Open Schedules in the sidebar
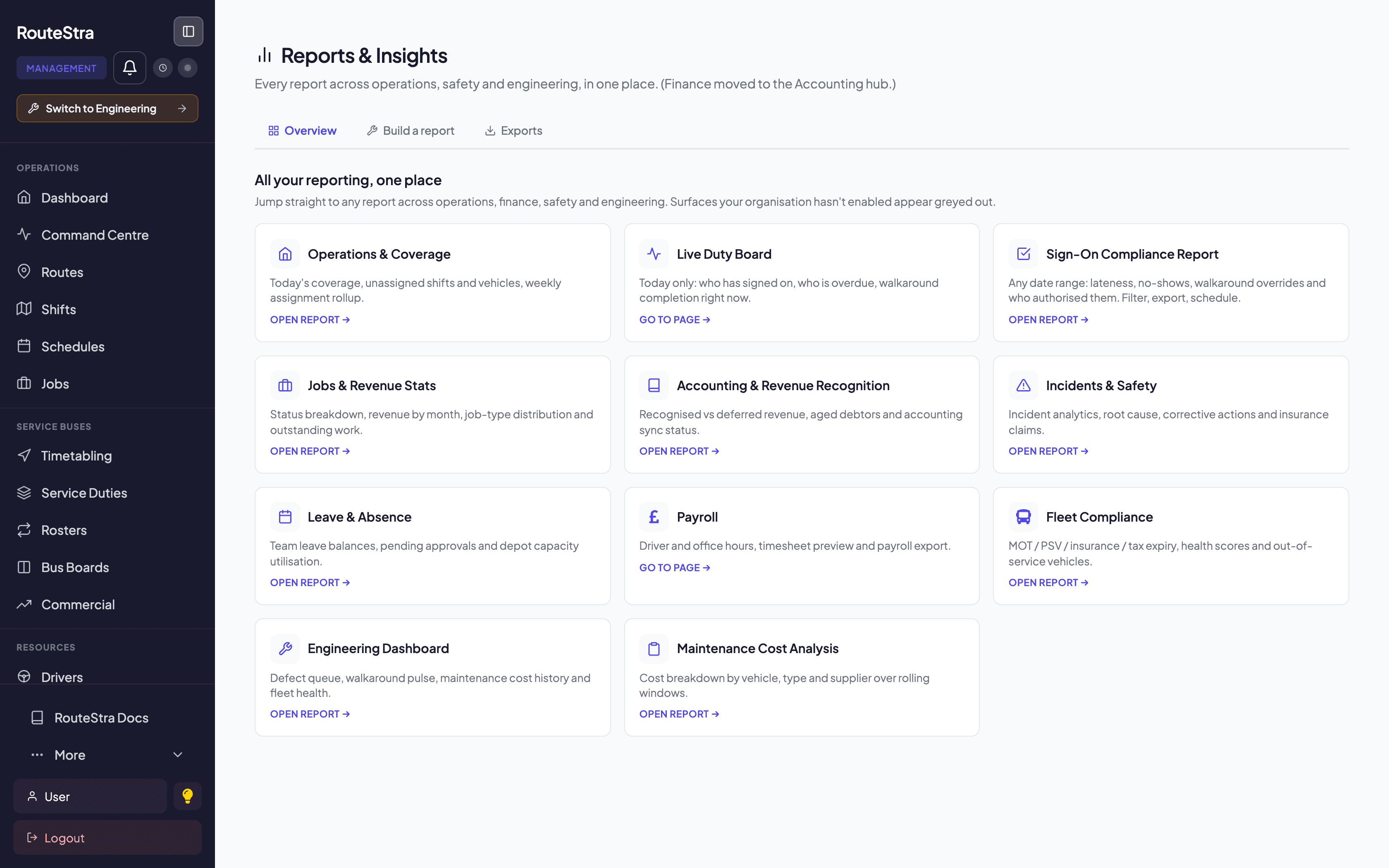Image resolution: width=1389 pixels, height=868 pixels. point(107,346)
